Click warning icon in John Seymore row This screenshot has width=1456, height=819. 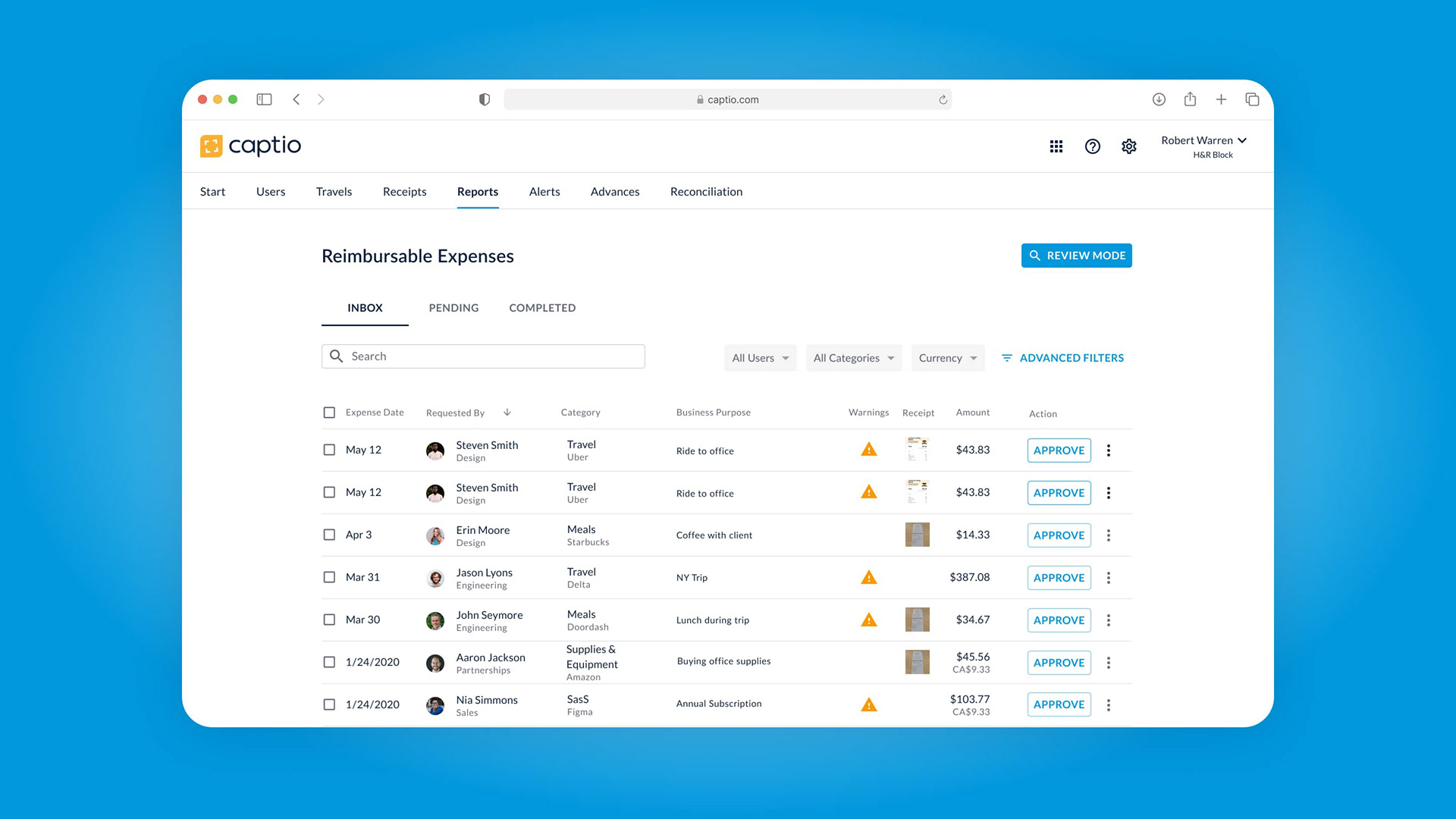tap(869, 620)
